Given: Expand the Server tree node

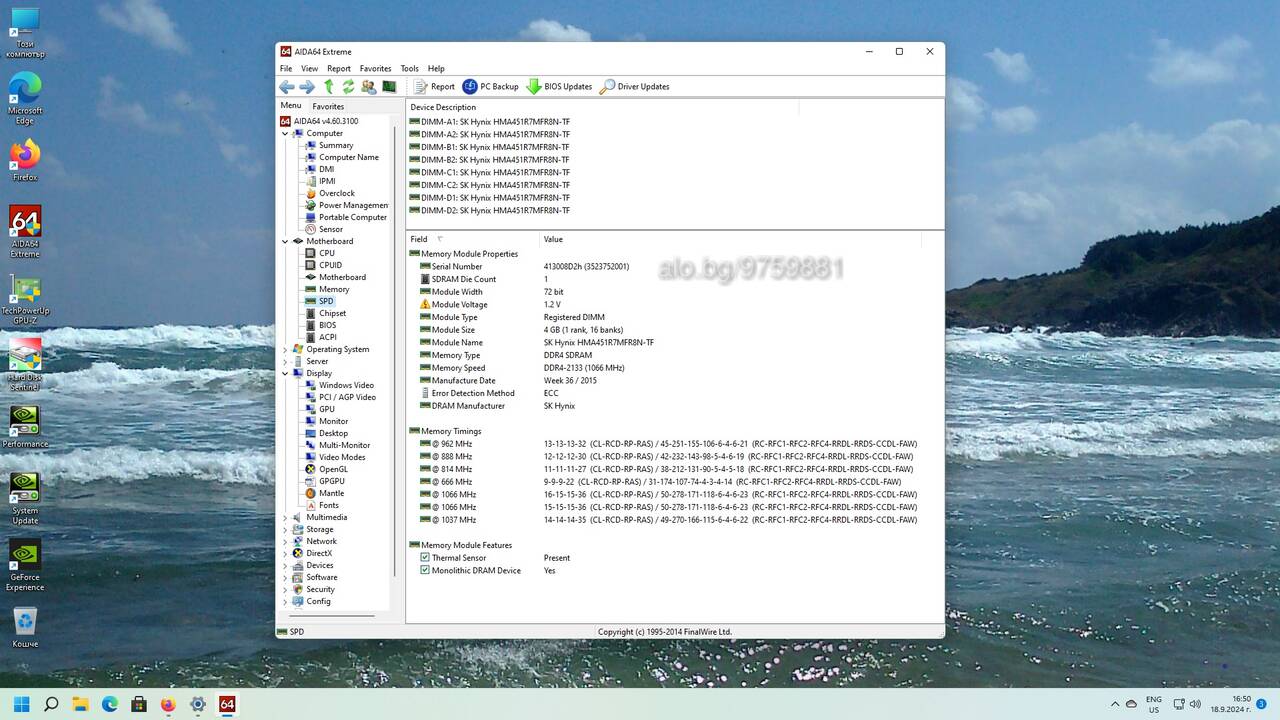Looking at the screenshot, I should point(285,361).
